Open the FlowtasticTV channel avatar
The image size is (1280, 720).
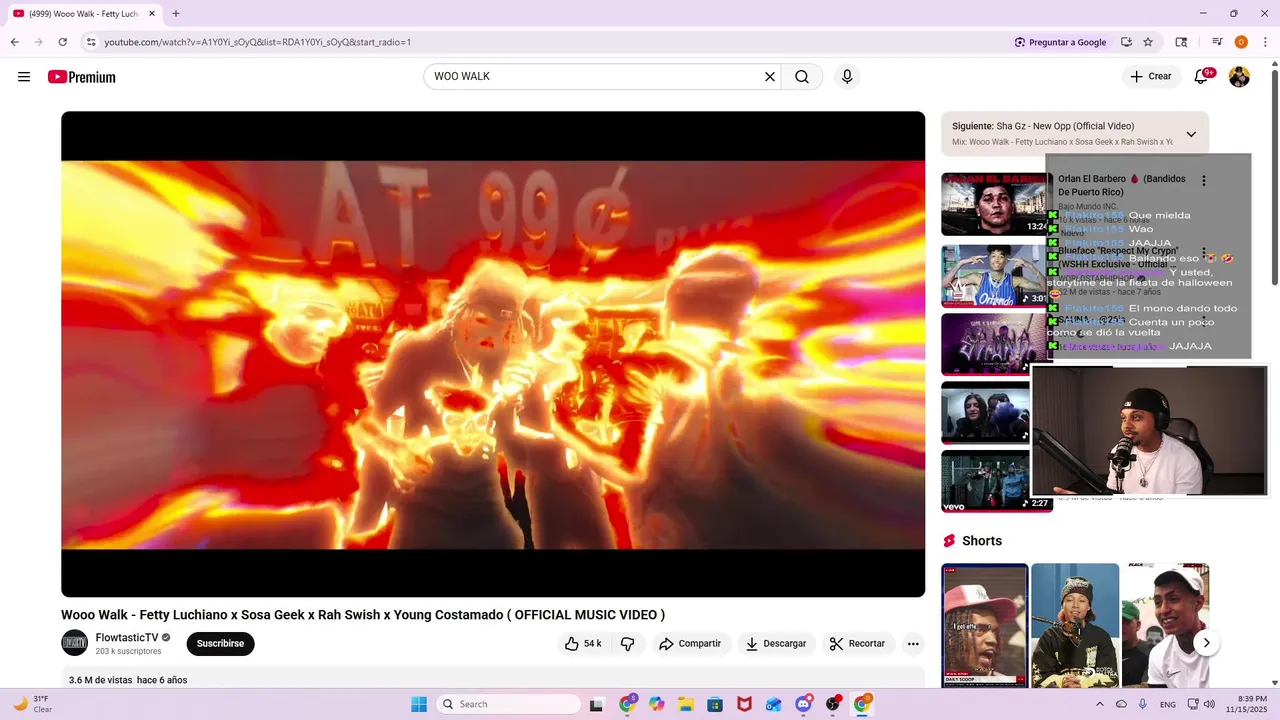click(75, 643)
